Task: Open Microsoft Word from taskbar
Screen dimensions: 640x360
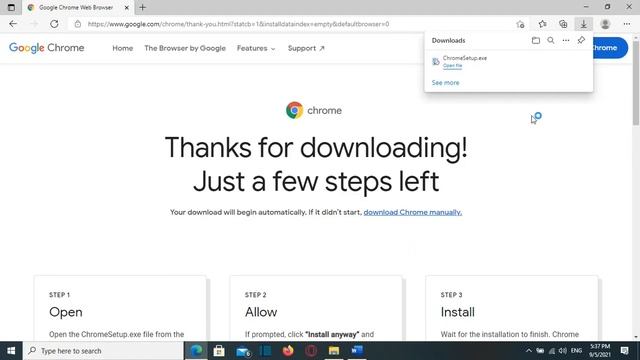Action: (x=357, y=351)
